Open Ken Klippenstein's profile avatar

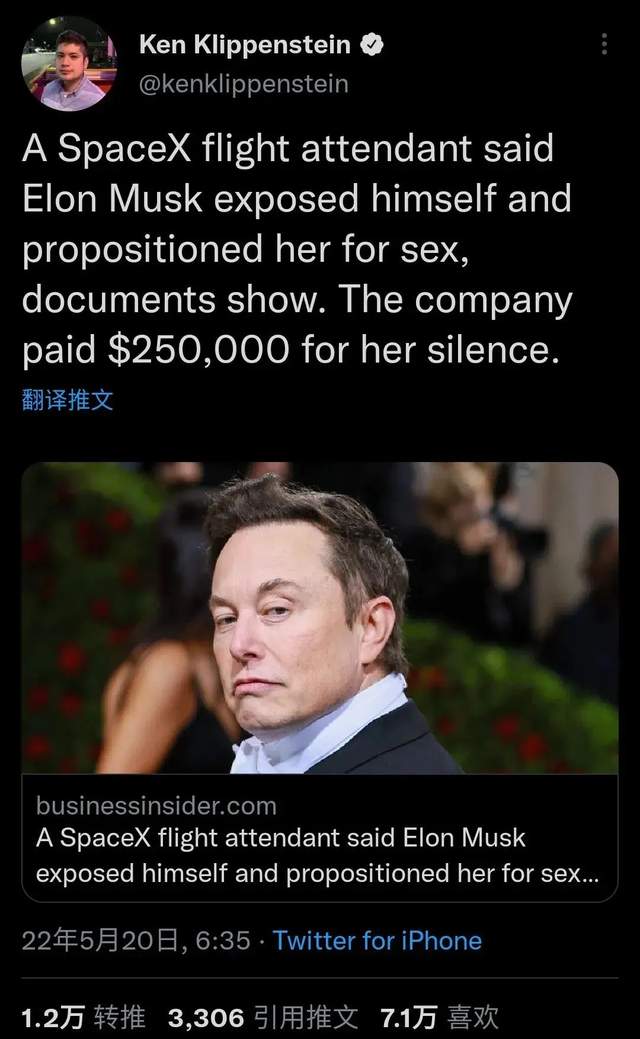point(69,64)
